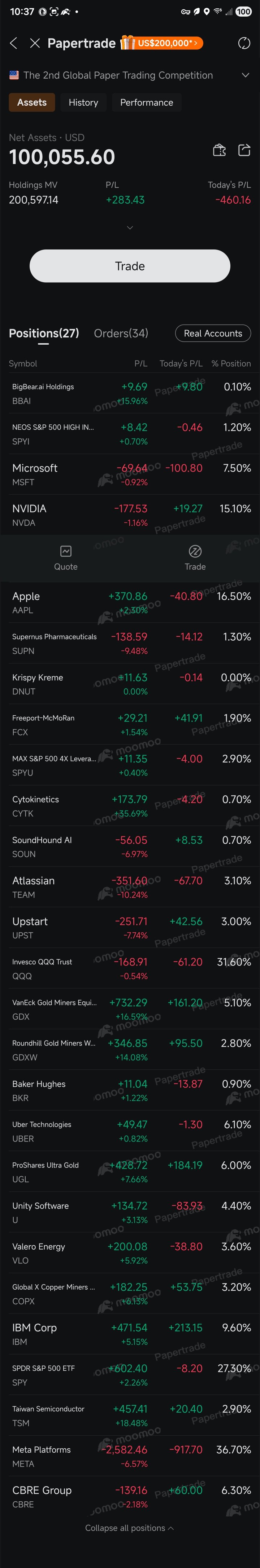Image resolution: width=260 pixels, height=1568 pixels.
Task: Sort positions by % Position header
Action: [231, 363]
